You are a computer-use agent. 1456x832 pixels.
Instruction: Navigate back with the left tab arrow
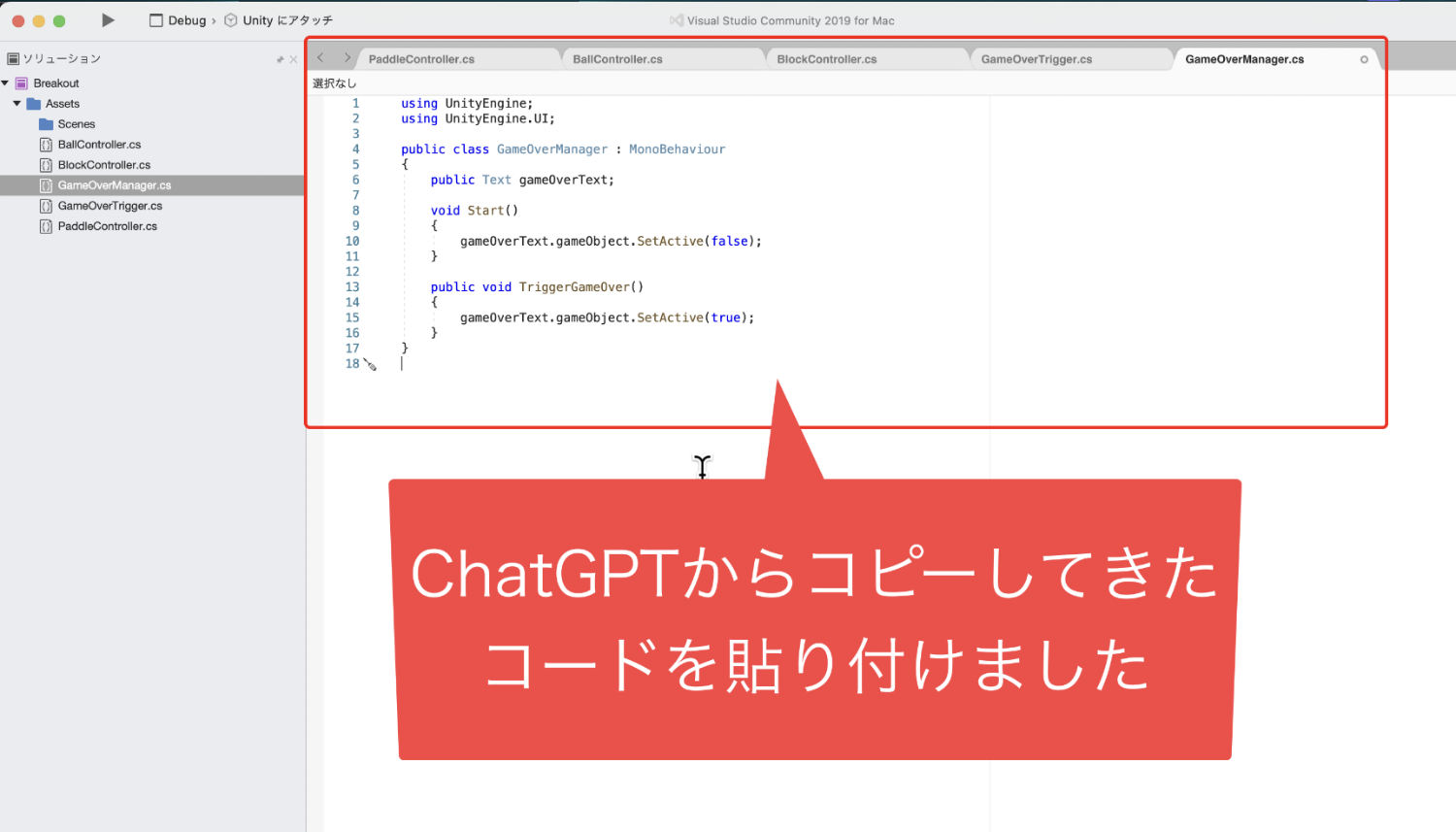coord(321,58)
